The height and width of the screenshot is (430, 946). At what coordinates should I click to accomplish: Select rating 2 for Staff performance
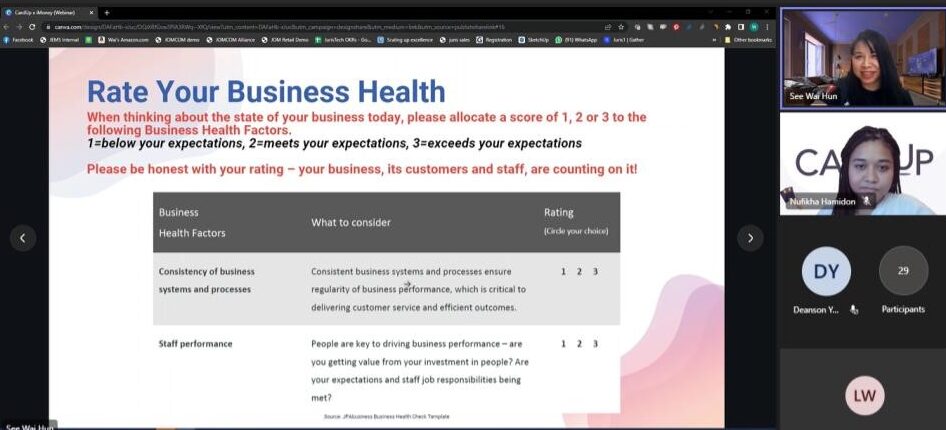579,344
